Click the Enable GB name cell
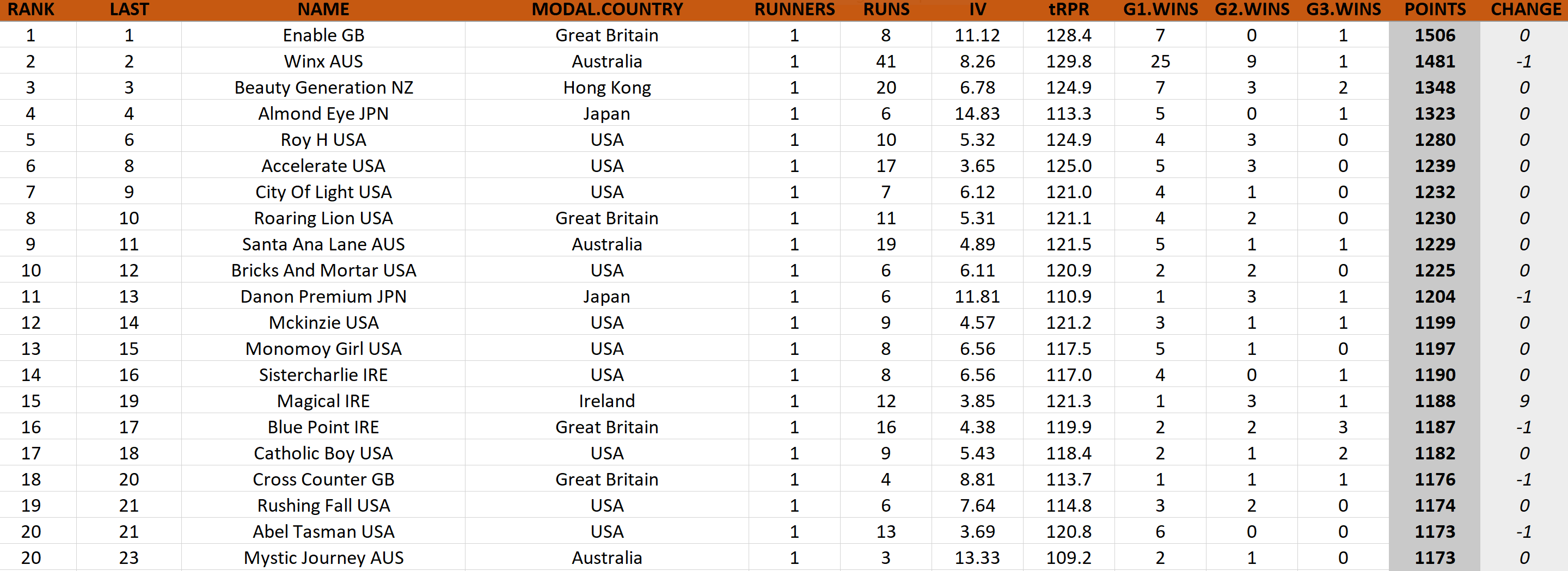Screen dimensions: 1568x571 (x=323, y=35)
